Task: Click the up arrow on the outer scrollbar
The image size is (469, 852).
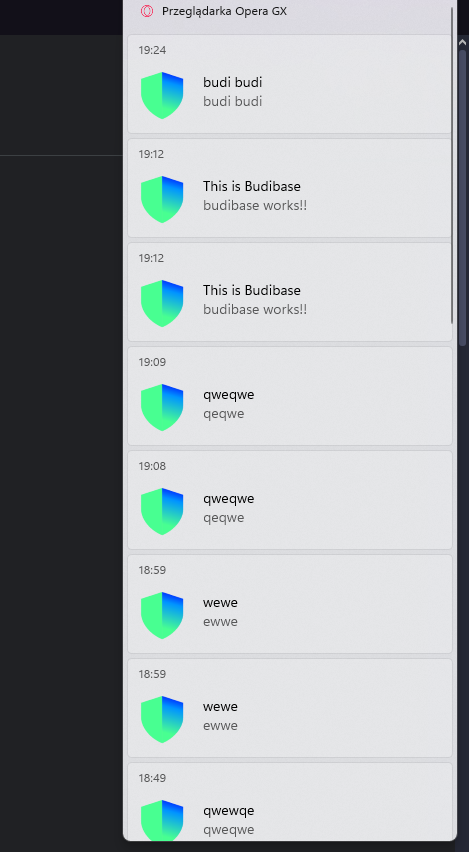Action: [463, 42]
